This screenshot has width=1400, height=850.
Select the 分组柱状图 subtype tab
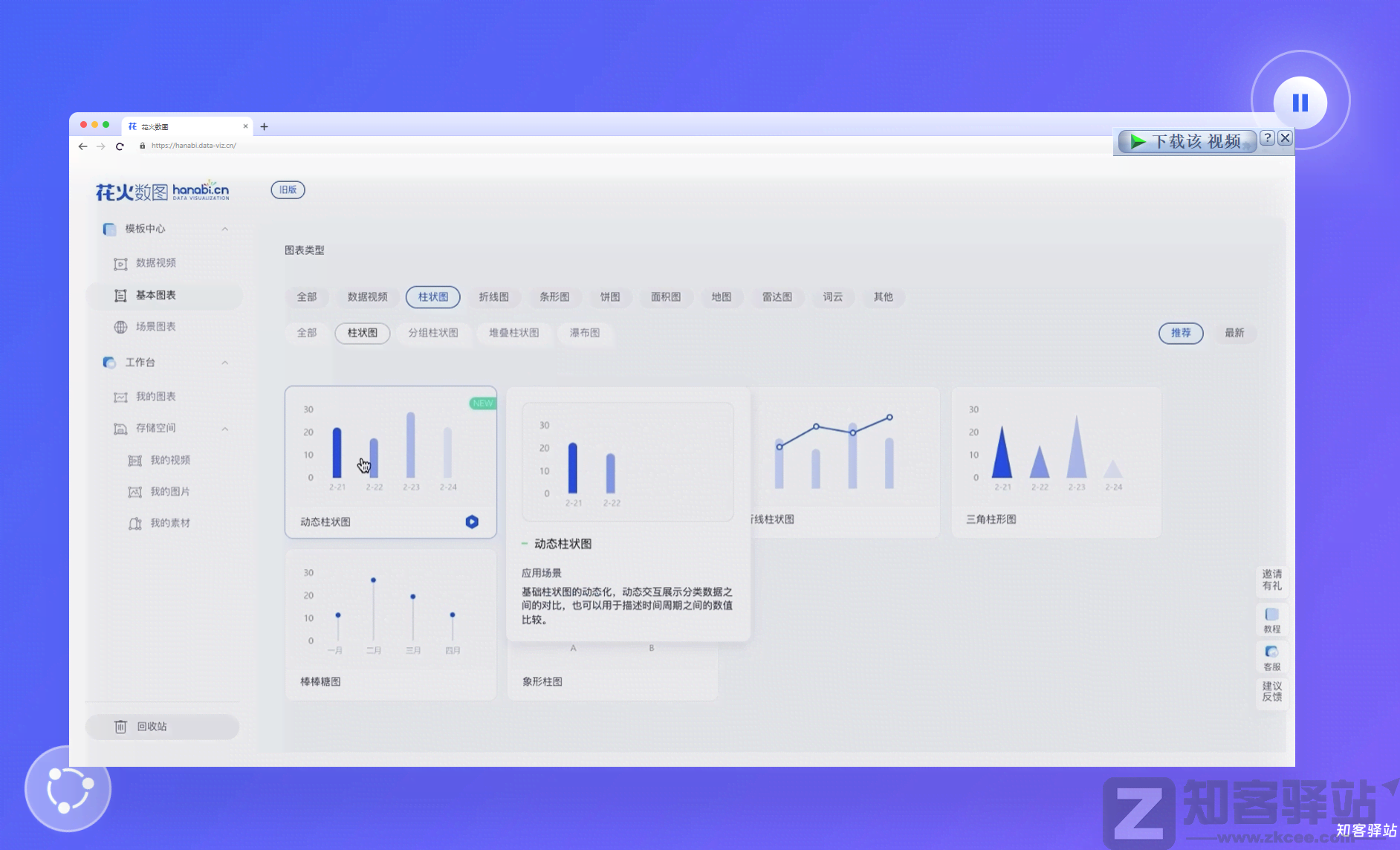click(x=432, y=333)
